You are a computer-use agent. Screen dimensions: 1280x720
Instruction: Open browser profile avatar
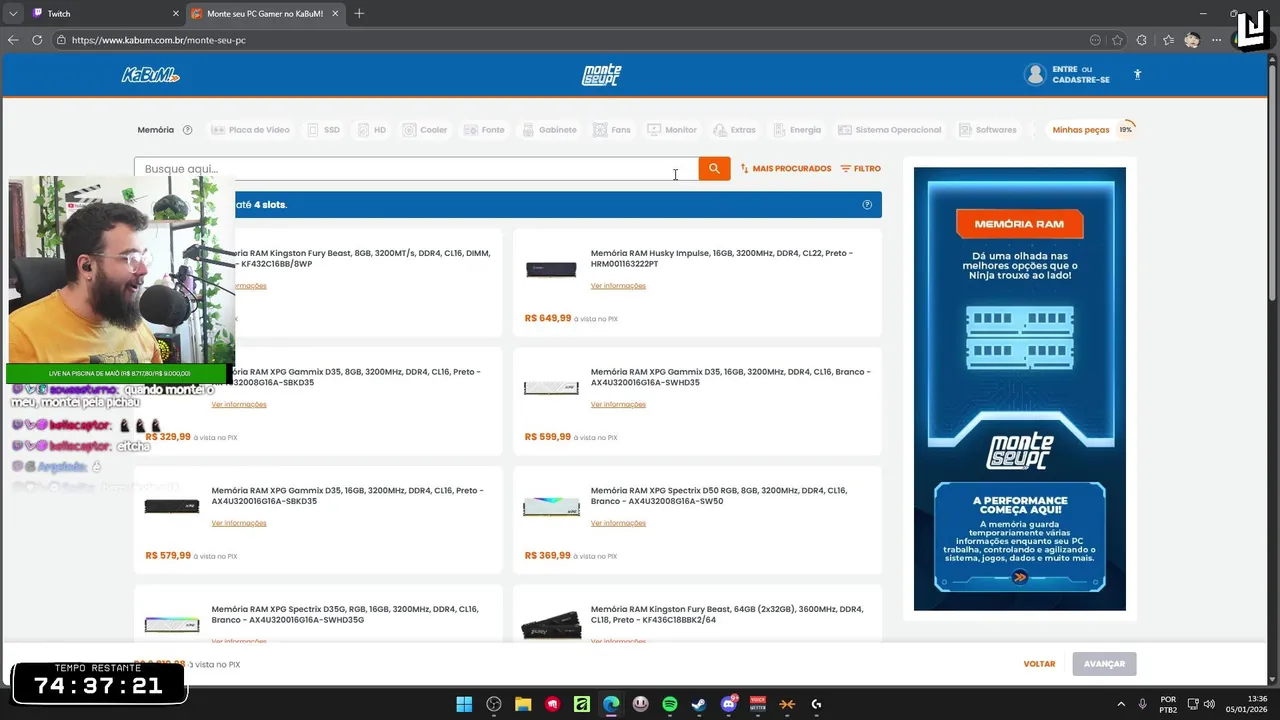[x=1192, y=40]
